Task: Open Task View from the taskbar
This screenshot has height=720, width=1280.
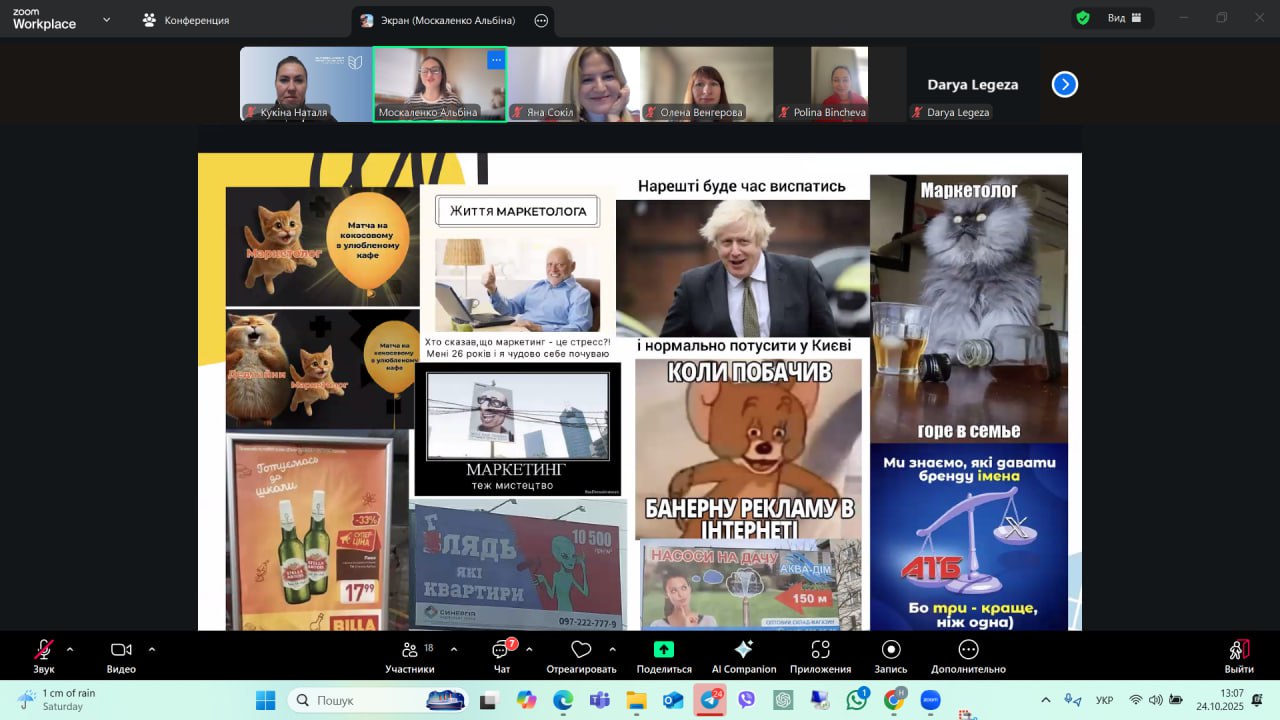Action: pyautogui.click(x=490, y=700)
